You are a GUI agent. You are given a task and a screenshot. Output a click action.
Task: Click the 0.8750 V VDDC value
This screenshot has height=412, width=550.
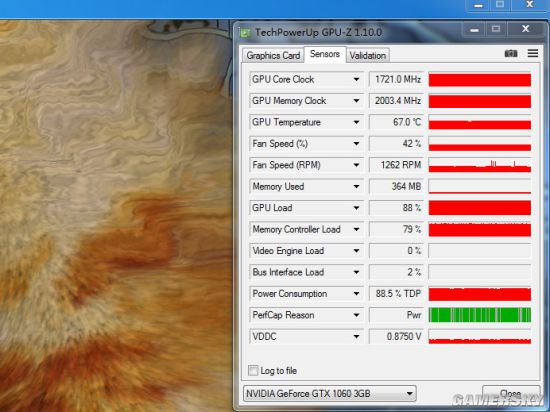point(396,337)
